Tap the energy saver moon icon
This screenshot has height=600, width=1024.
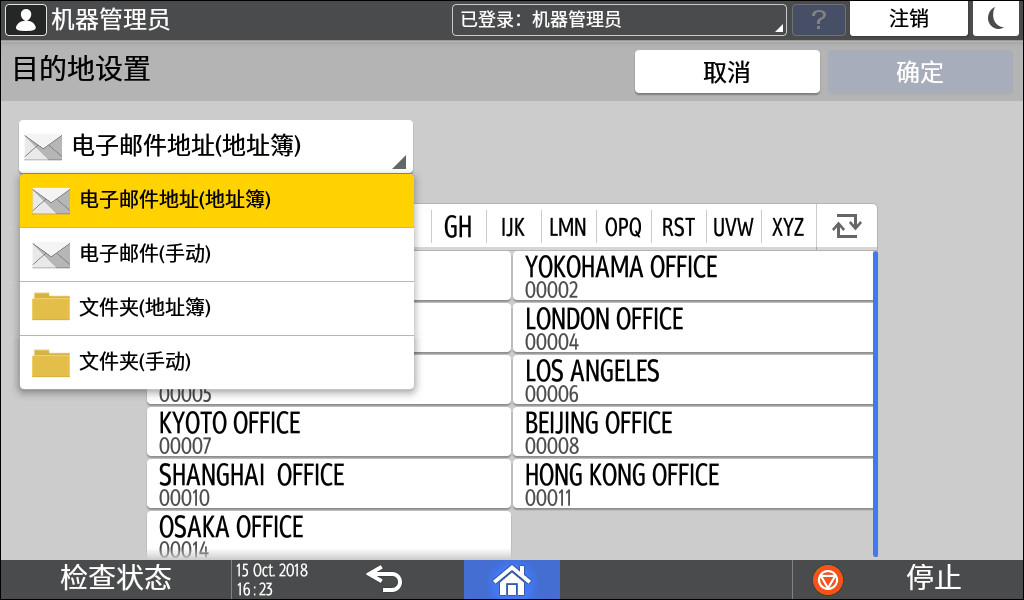995,19
